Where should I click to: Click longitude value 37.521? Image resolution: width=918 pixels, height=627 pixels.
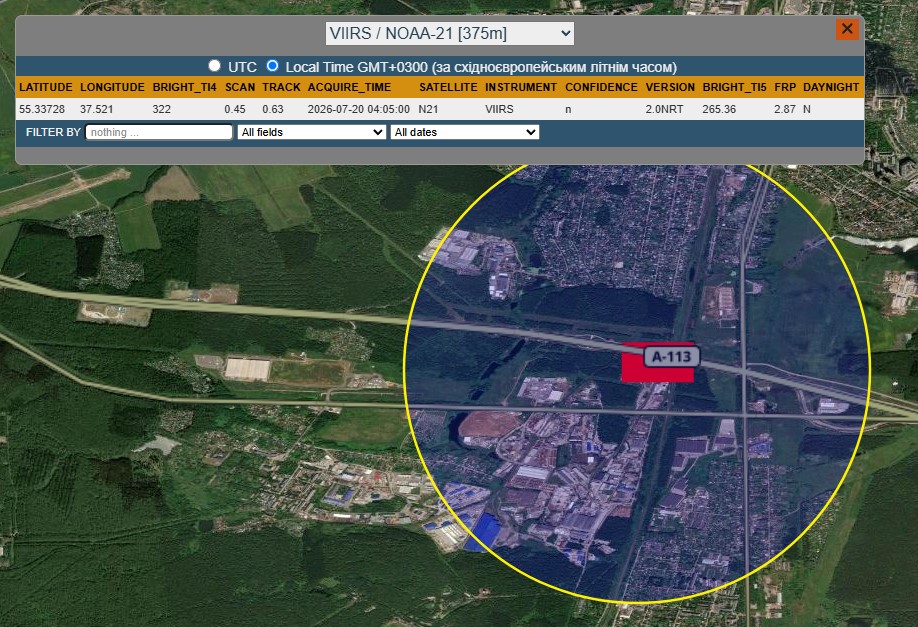[x=97, y=109]
